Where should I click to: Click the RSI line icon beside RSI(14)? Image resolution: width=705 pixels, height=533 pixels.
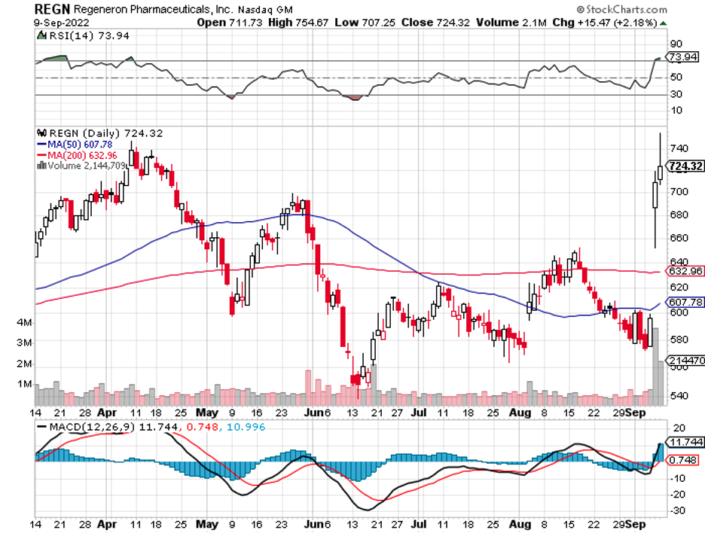[40, 34]
